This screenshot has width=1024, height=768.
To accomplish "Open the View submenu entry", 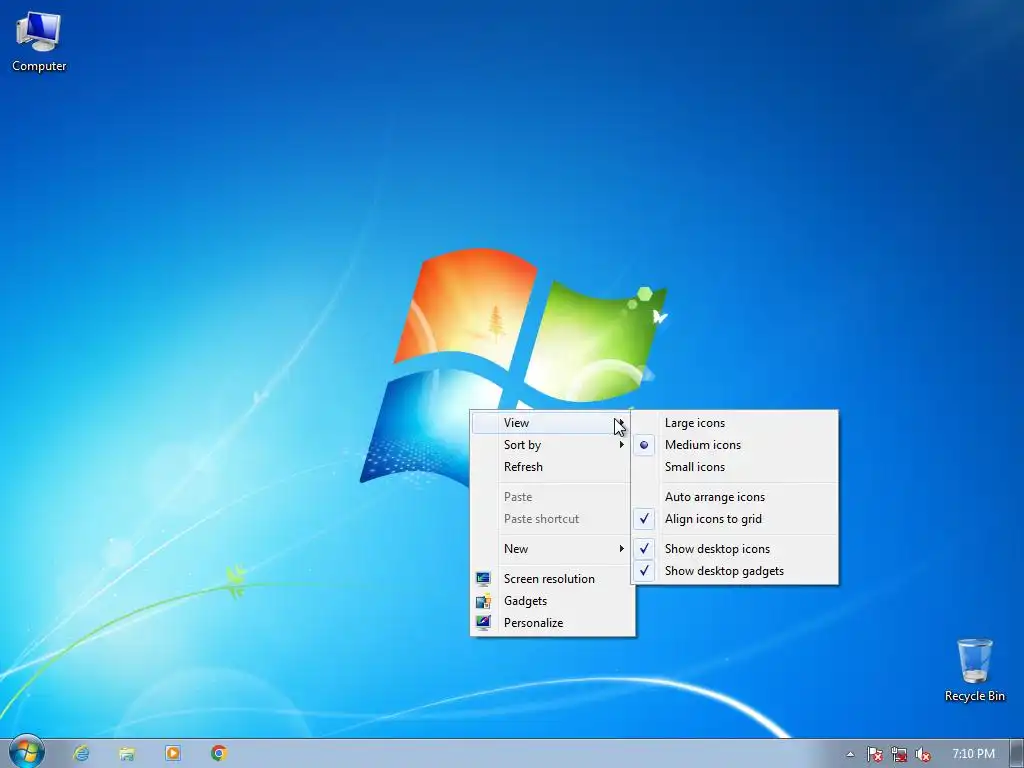I will [552, 423].
